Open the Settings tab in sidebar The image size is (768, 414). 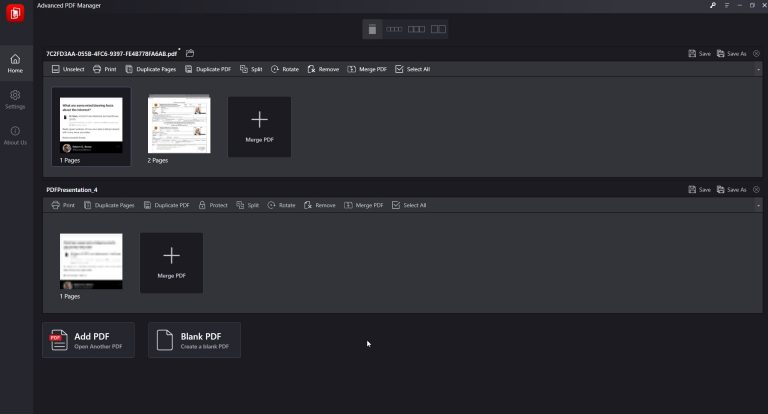pos(15,99)
